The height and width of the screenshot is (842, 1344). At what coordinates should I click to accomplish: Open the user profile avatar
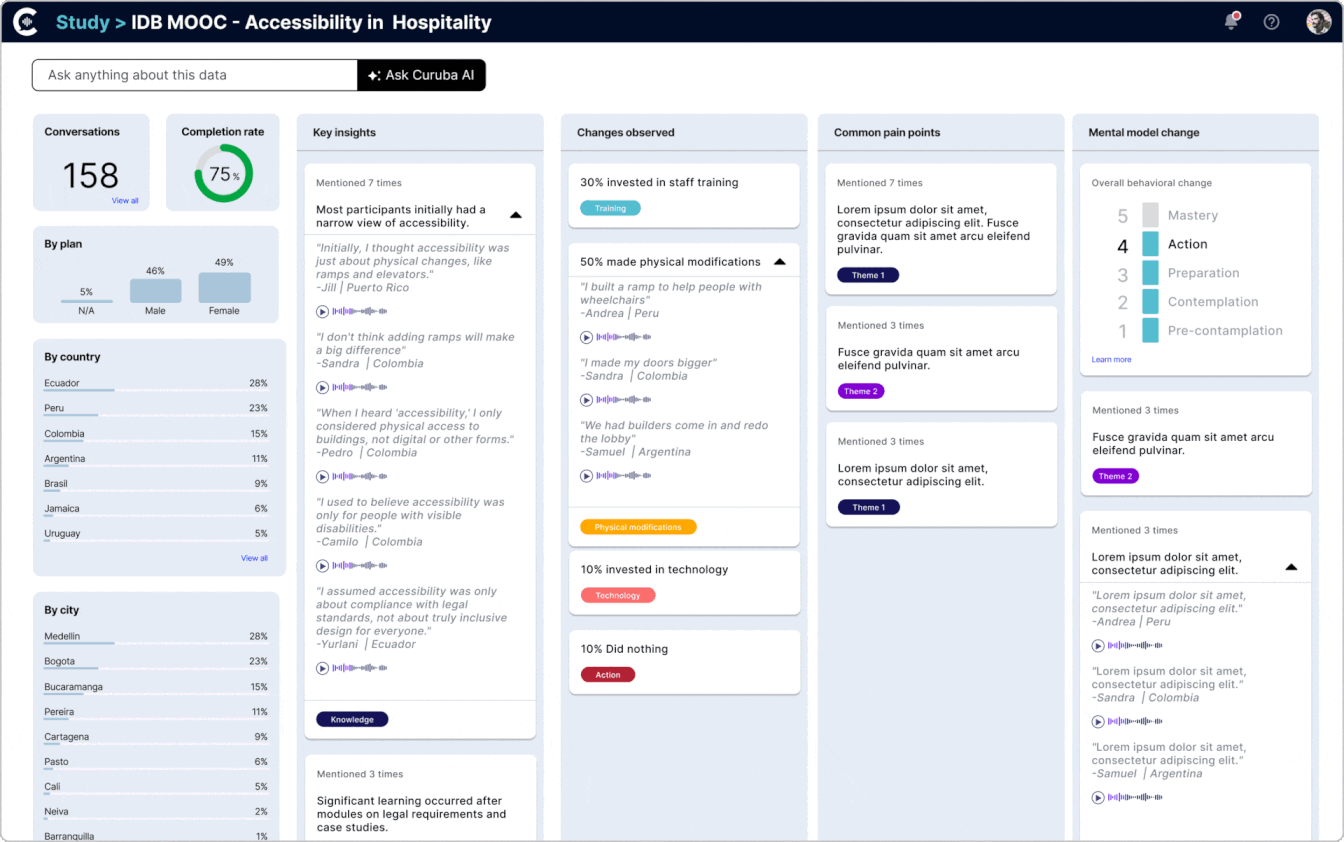coord(1319,21)
